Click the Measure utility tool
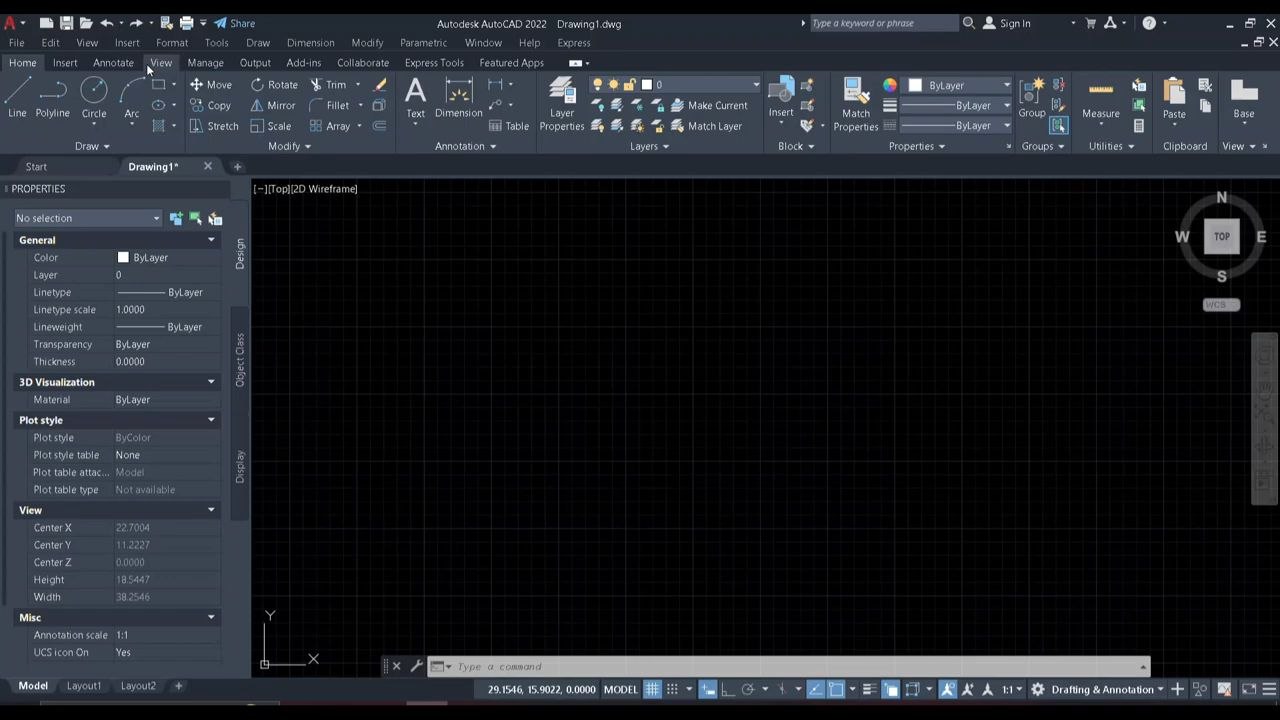This screenshot has height=720, width=1280. [1101, 98]
